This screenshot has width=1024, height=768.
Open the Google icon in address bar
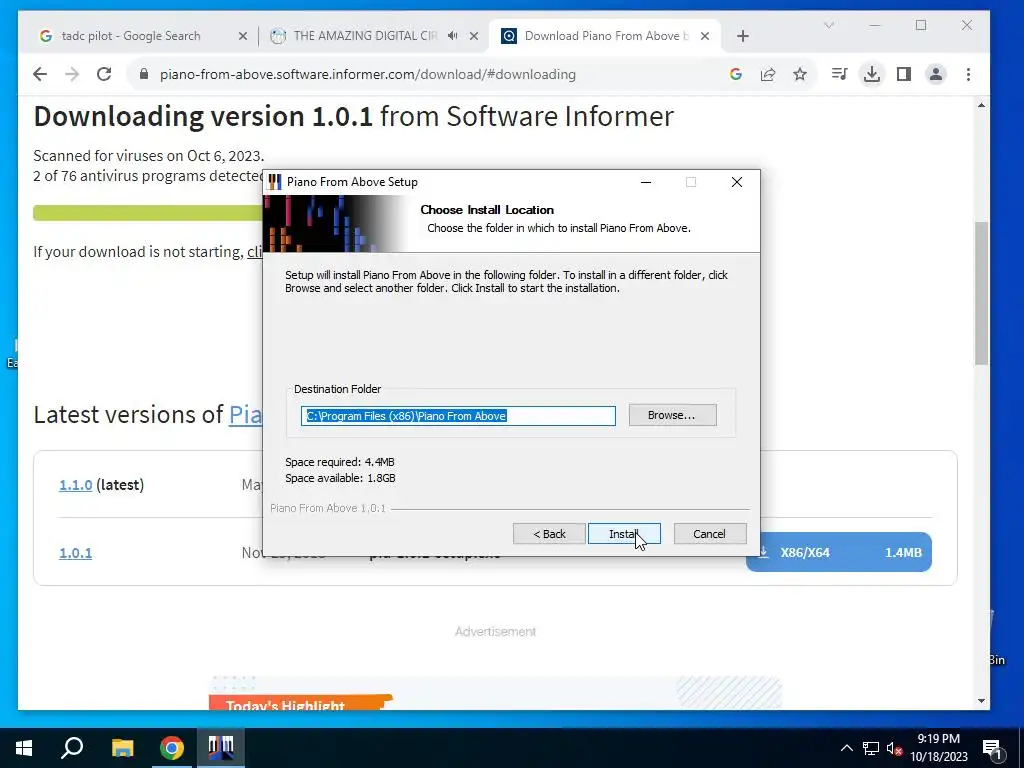point(736,74)
